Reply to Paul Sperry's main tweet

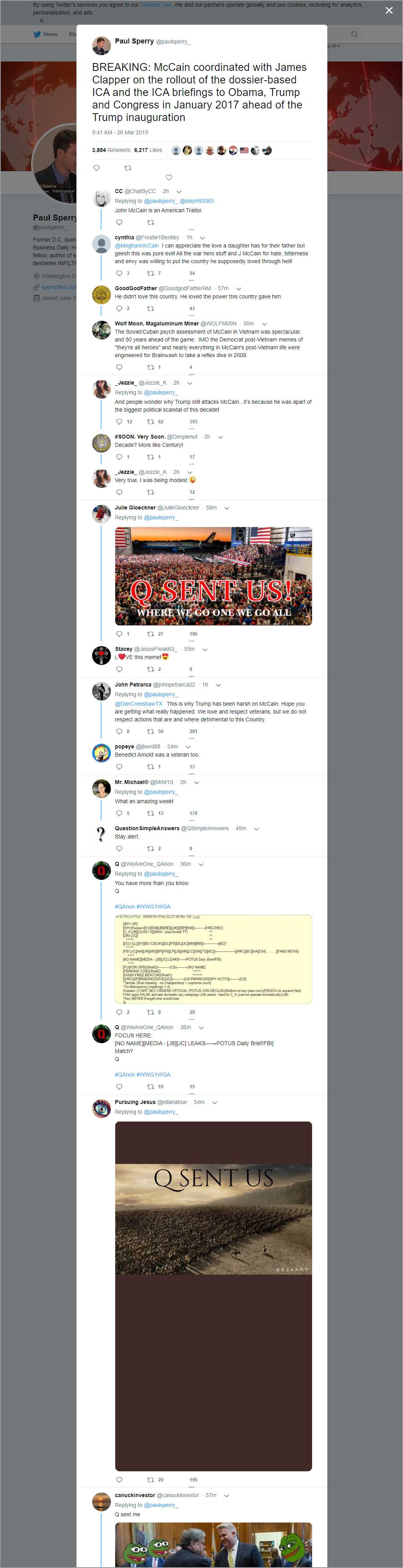(96, 168)
